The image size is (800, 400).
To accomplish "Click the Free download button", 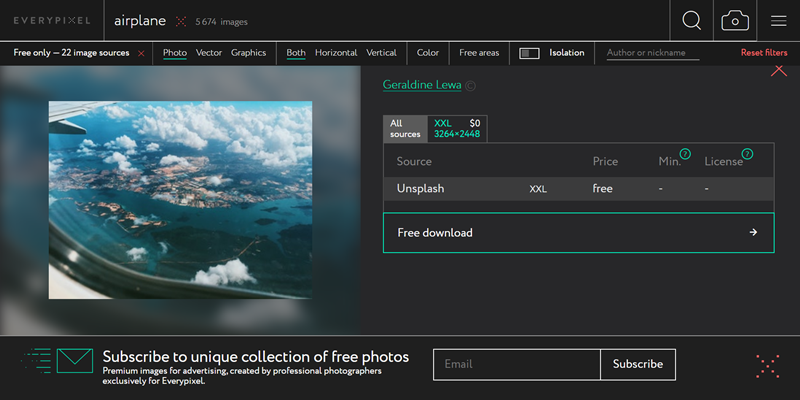I will (x=578, y=233).
